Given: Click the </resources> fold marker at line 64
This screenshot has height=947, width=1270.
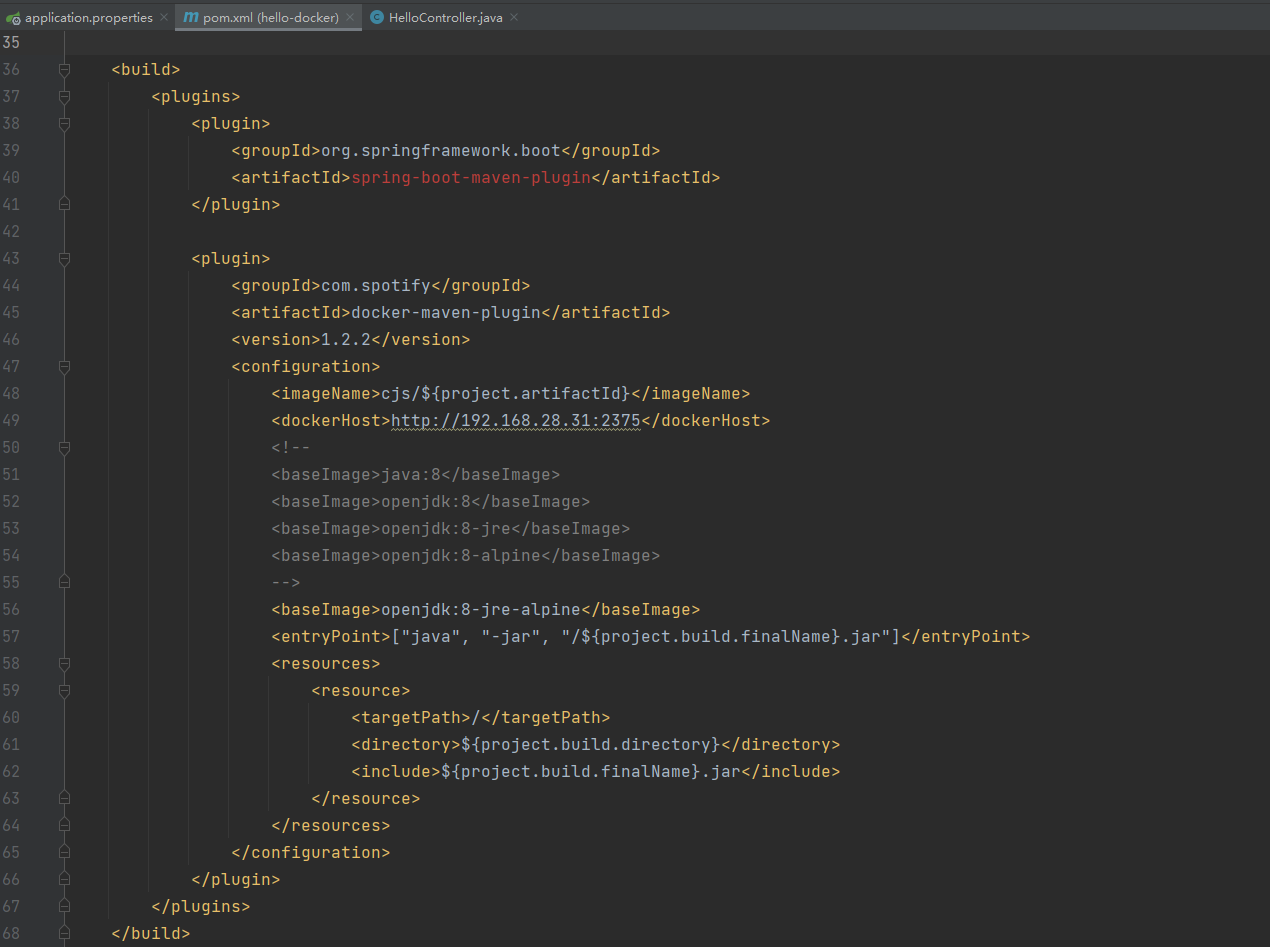Looking at the screenshot, I should (x=65, y=826).
